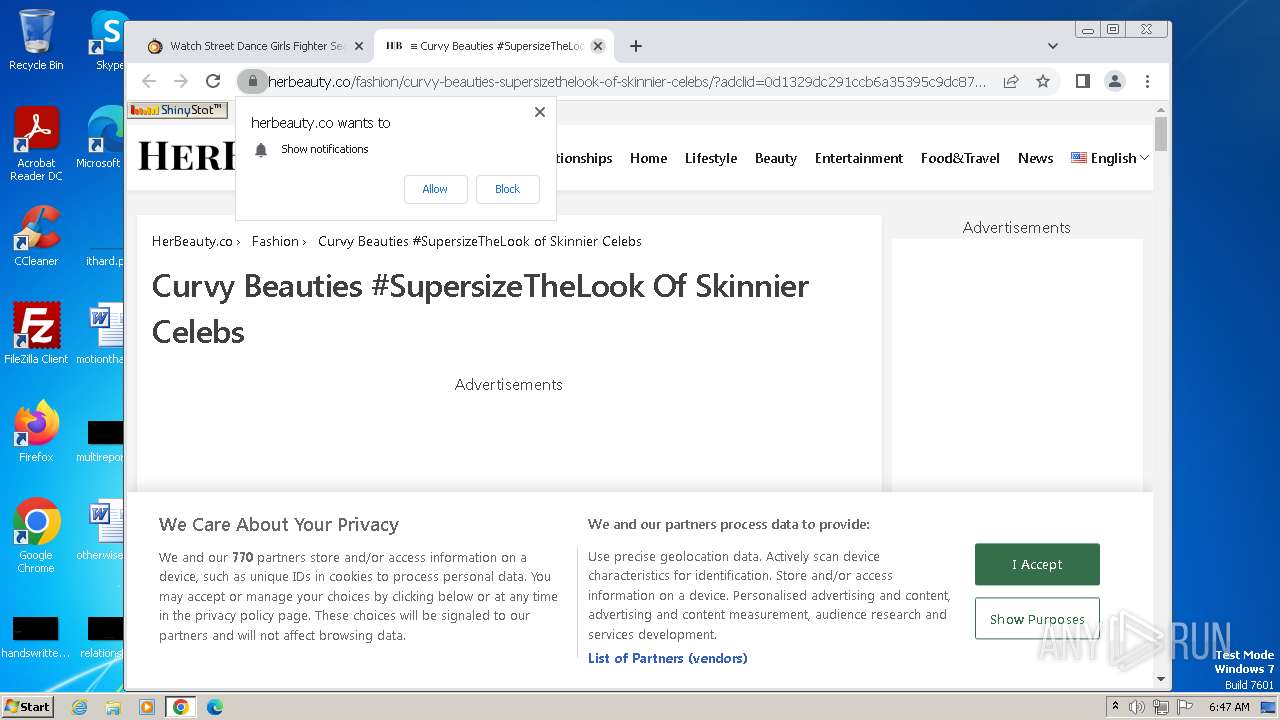
Task: Open the Home menu item
Action: click(648, 158)
